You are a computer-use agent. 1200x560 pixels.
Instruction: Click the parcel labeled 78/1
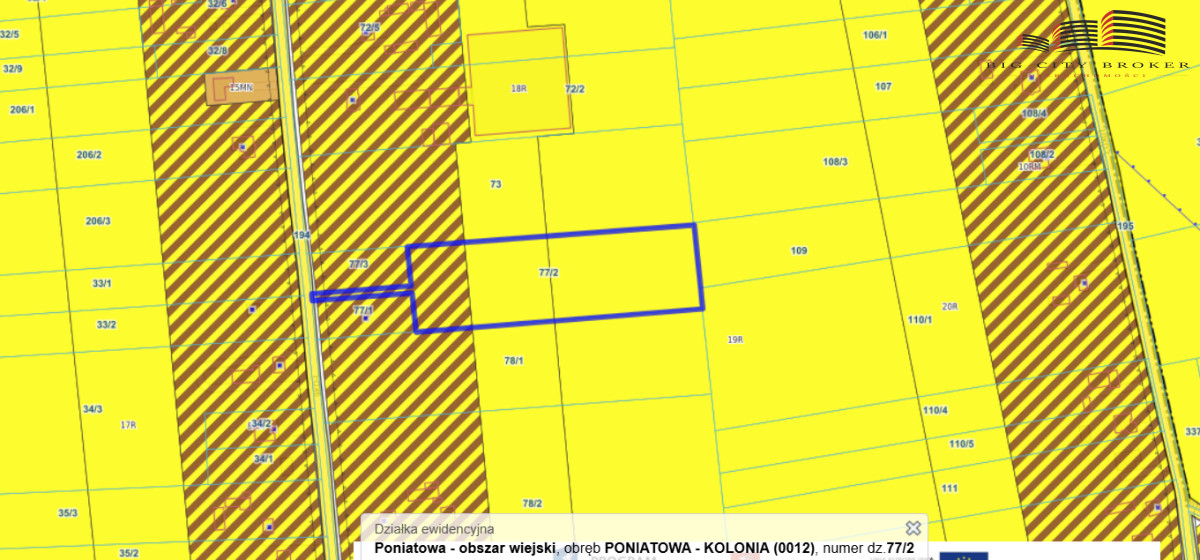(514, 361)
